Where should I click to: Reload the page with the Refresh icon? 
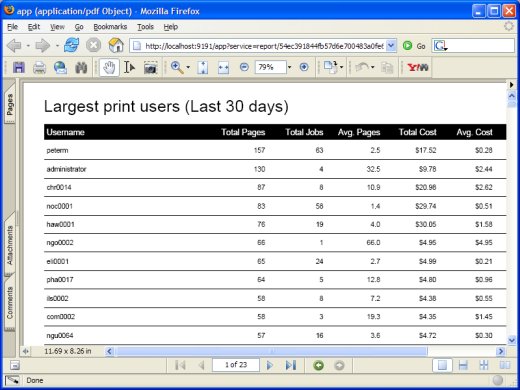pyautogui.click(x=71, y=45)
